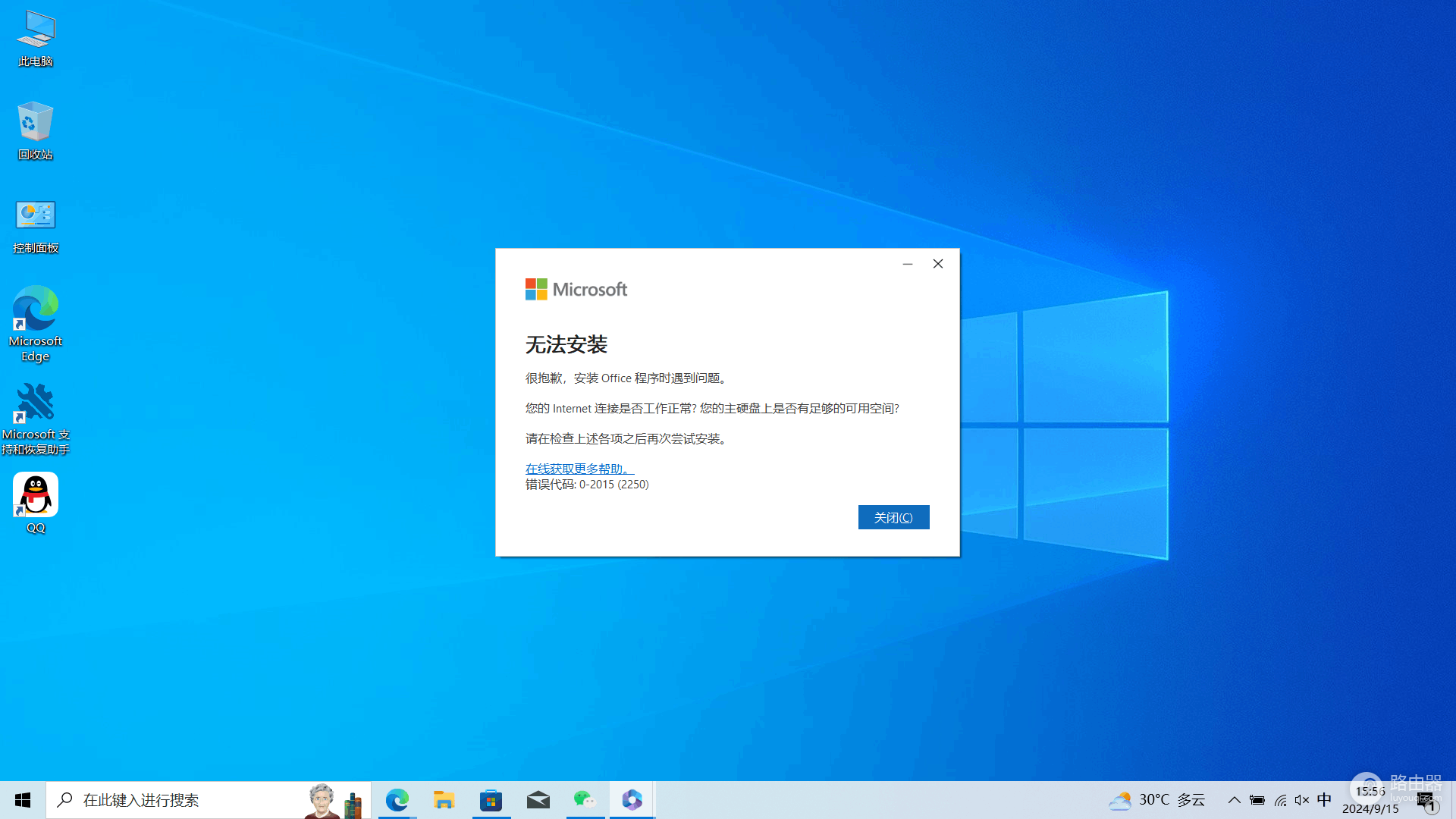Minimize the Office install error dialog

(908, 264)
